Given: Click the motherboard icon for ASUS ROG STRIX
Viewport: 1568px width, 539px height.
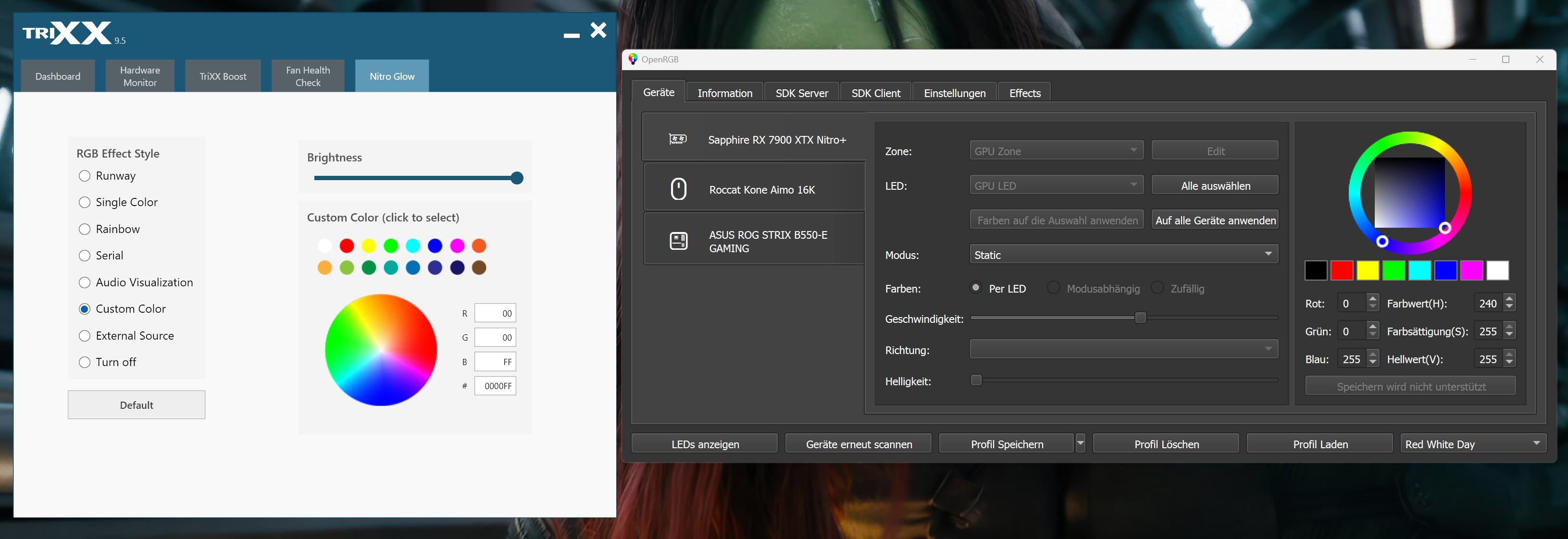Looking at the screenshot, I should tap(678, 241).
